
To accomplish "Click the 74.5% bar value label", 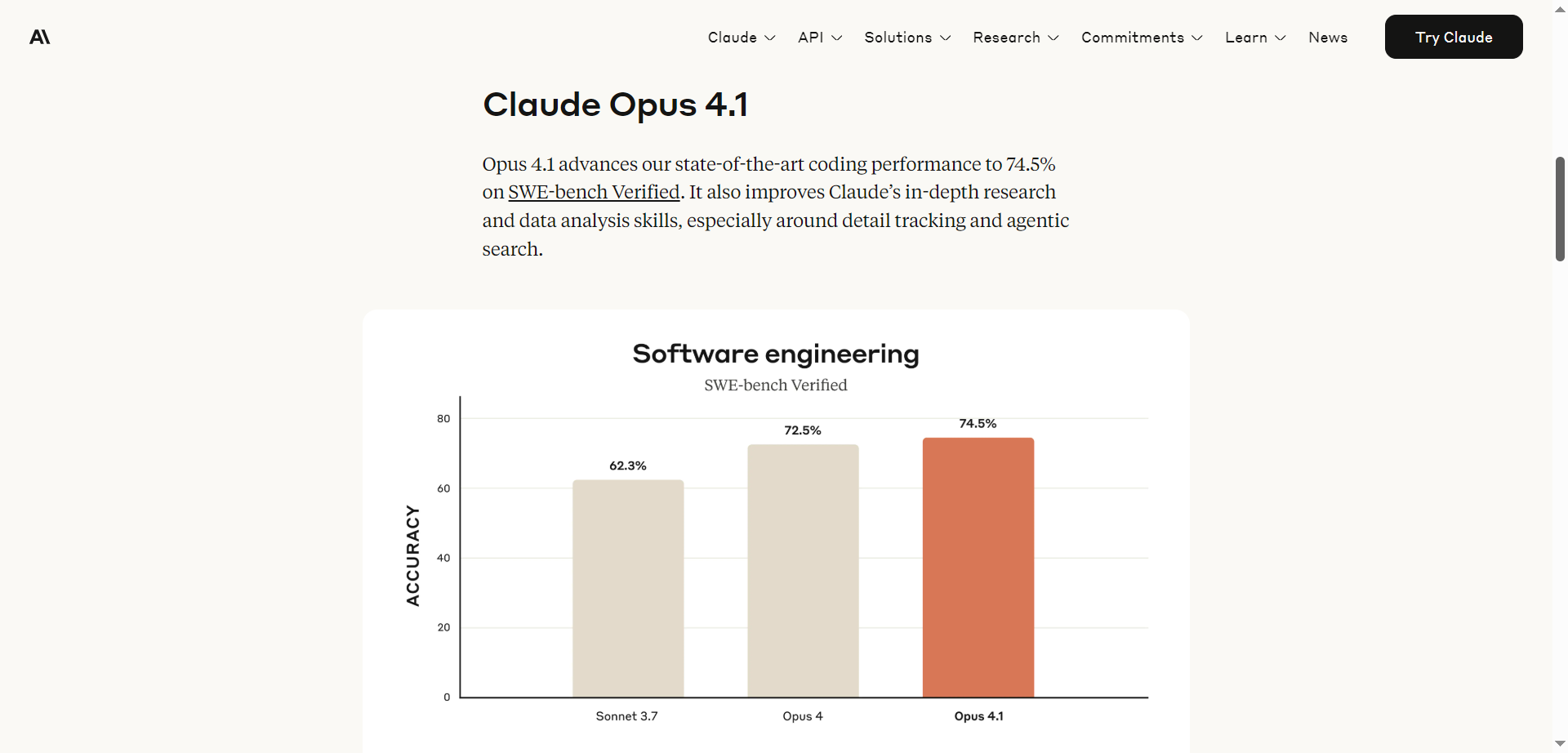I will 978,423.
